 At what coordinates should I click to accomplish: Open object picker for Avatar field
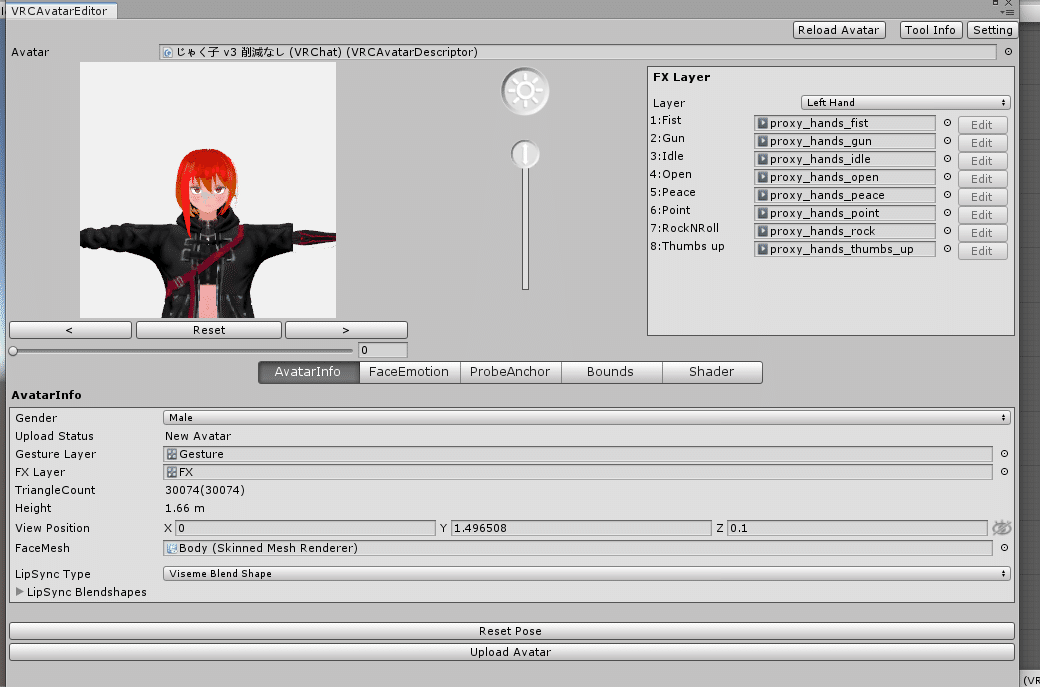1008,52
